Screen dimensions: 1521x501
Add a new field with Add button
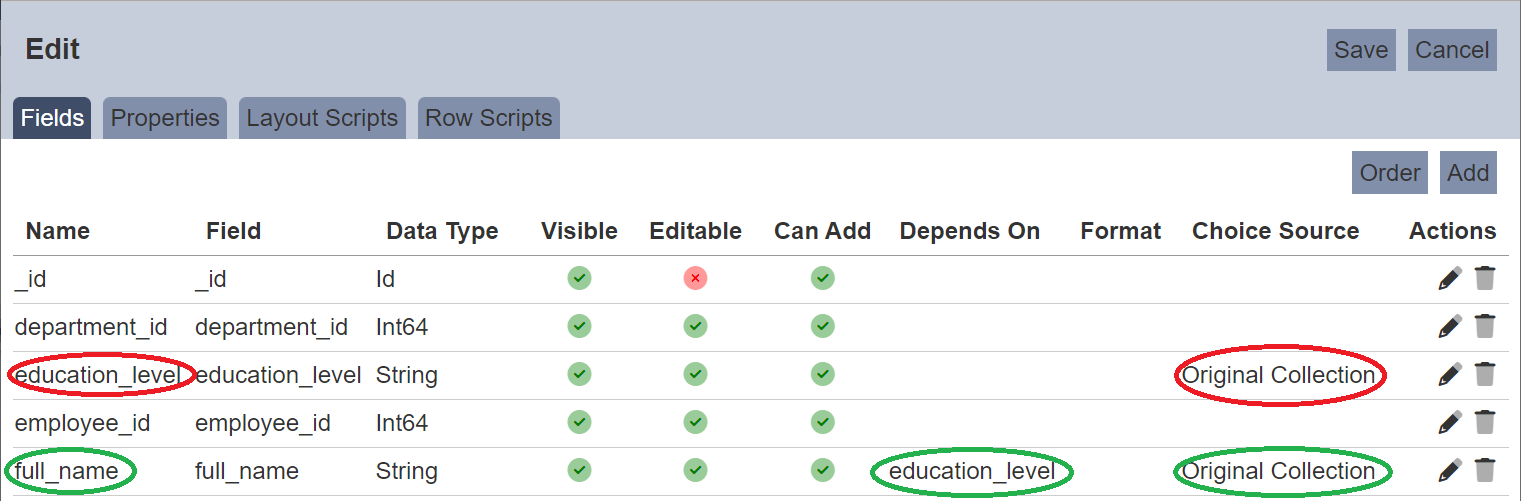[1468, 173]
